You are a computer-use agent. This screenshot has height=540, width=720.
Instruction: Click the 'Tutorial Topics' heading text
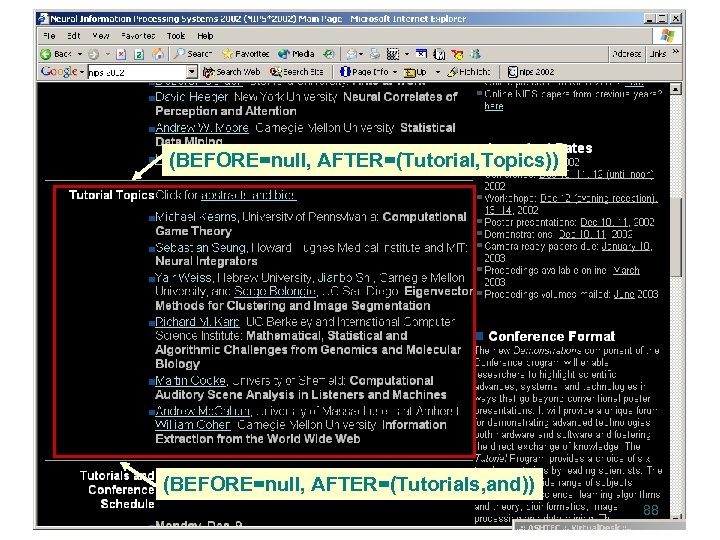coord(111,195)
